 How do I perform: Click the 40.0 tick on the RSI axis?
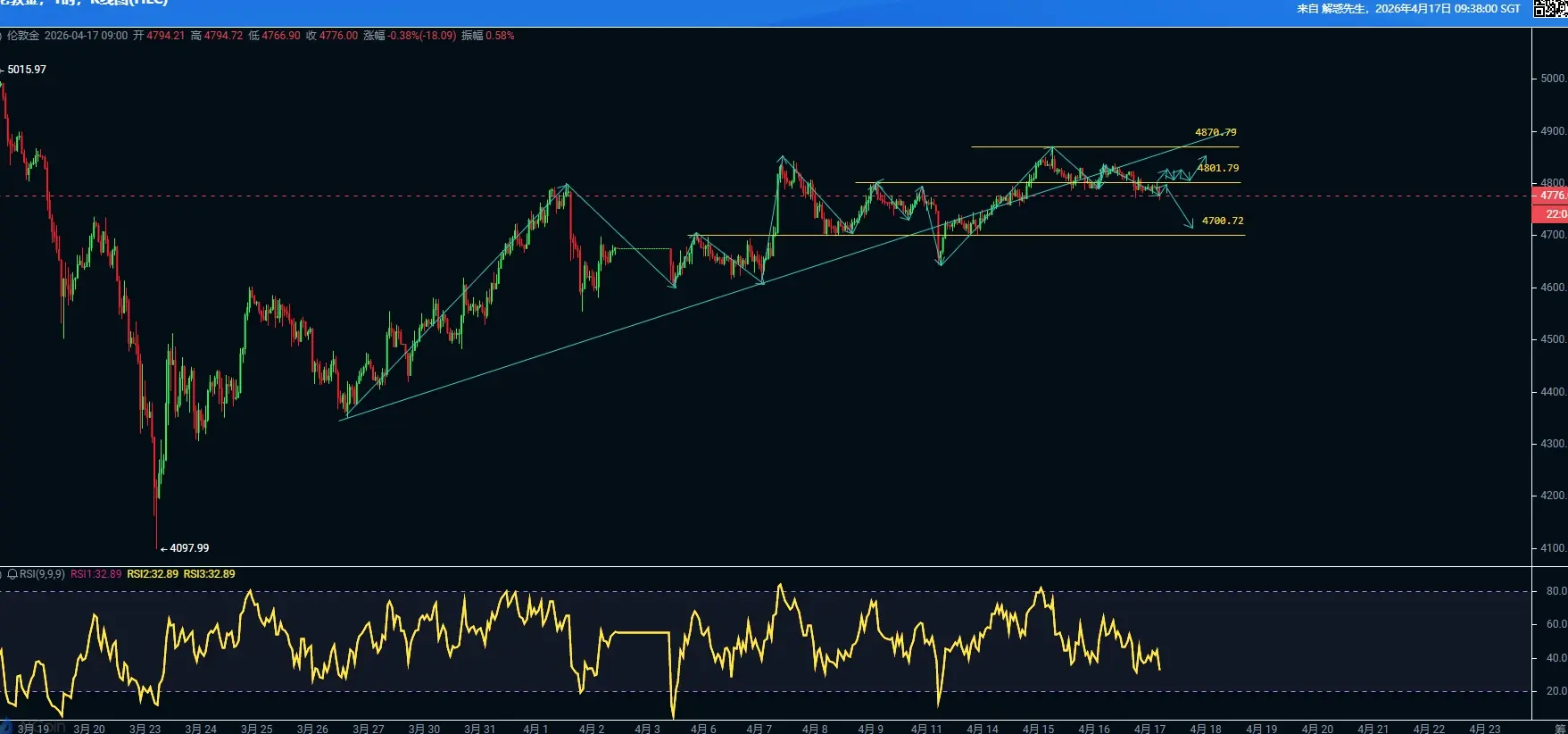click(1556, 658)
